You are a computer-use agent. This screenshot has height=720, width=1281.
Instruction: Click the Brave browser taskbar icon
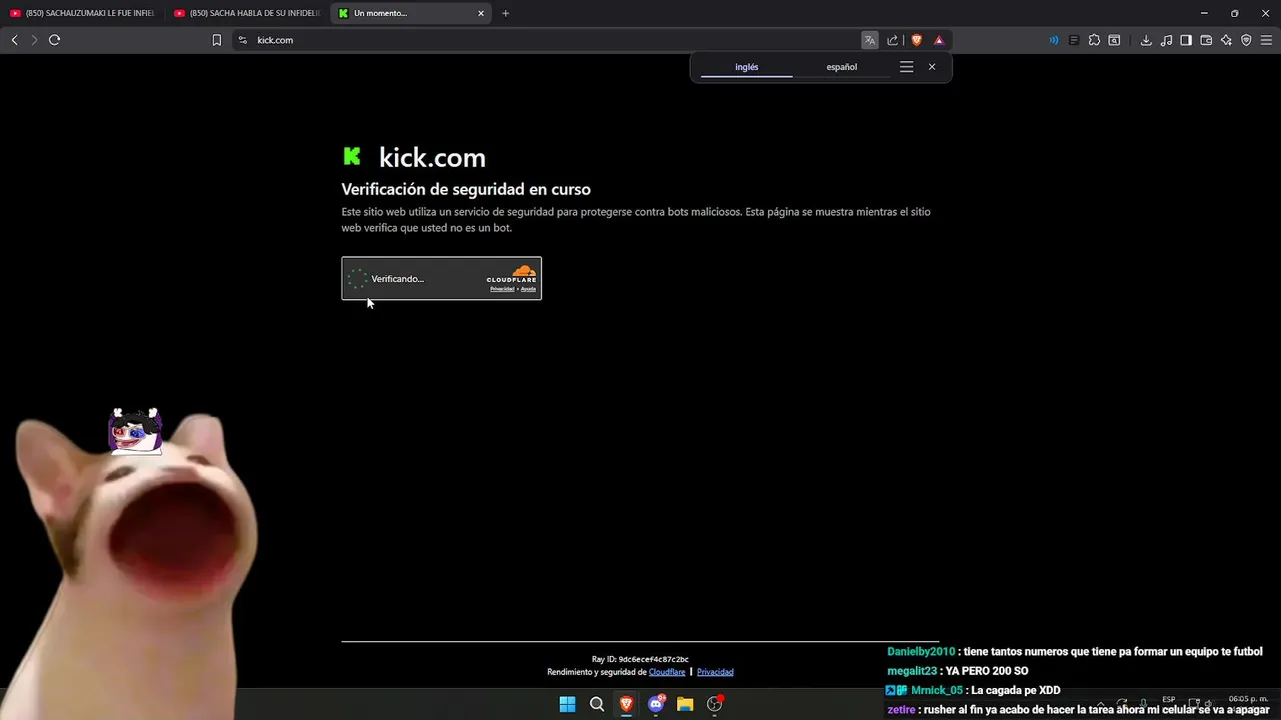(x=626, y=704)
